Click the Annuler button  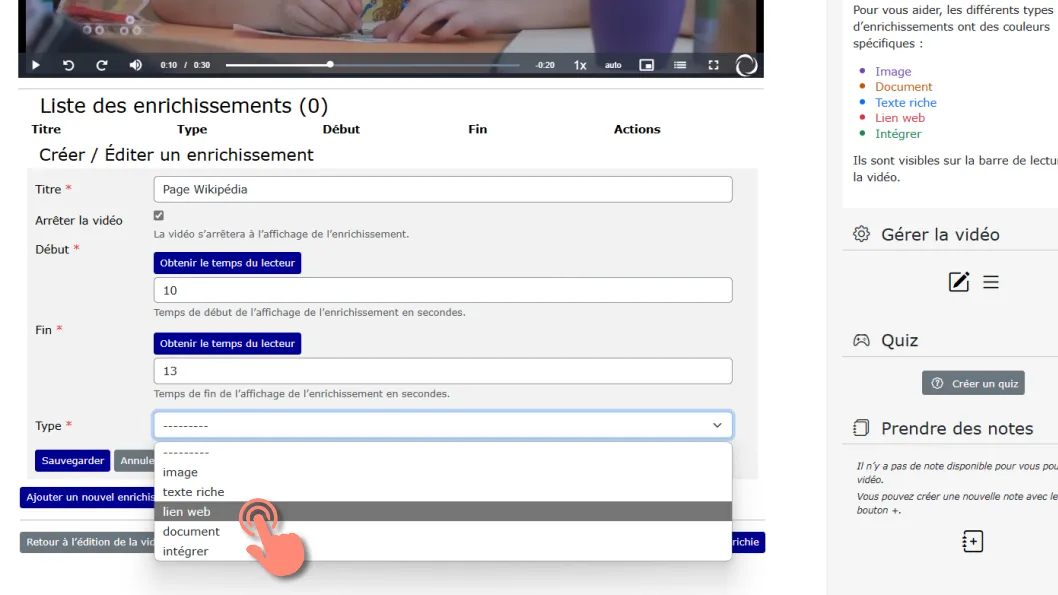click(135, 461)
